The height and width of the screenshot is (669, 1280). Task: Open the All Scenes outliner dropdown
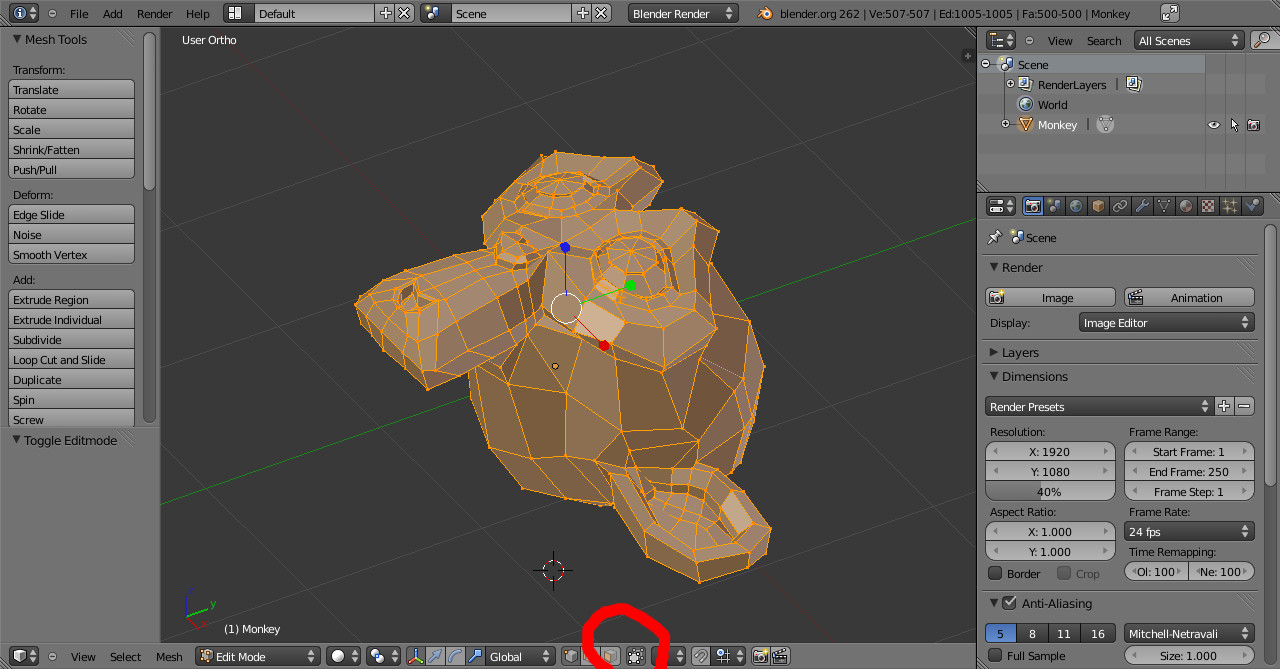click(x=1189, y=40)
